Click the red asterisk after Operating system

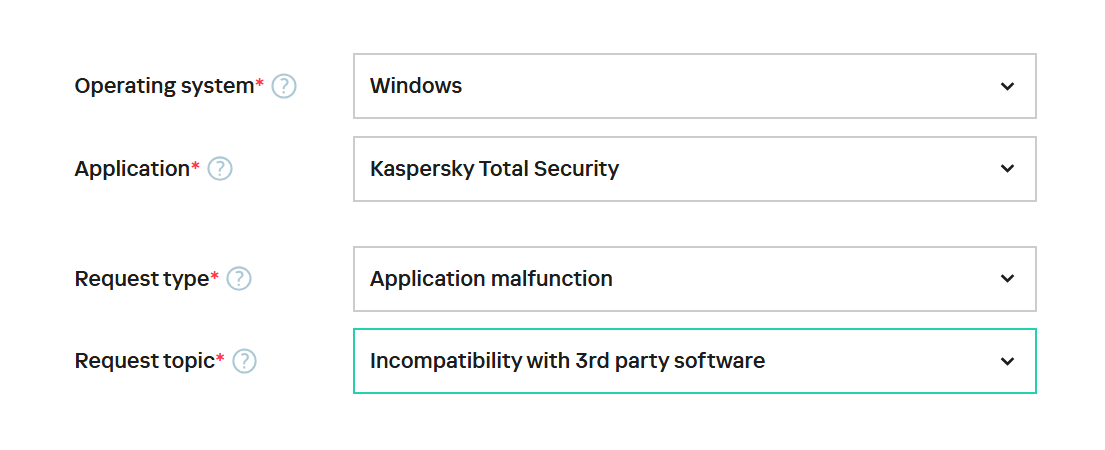click(x=260, y=84)
